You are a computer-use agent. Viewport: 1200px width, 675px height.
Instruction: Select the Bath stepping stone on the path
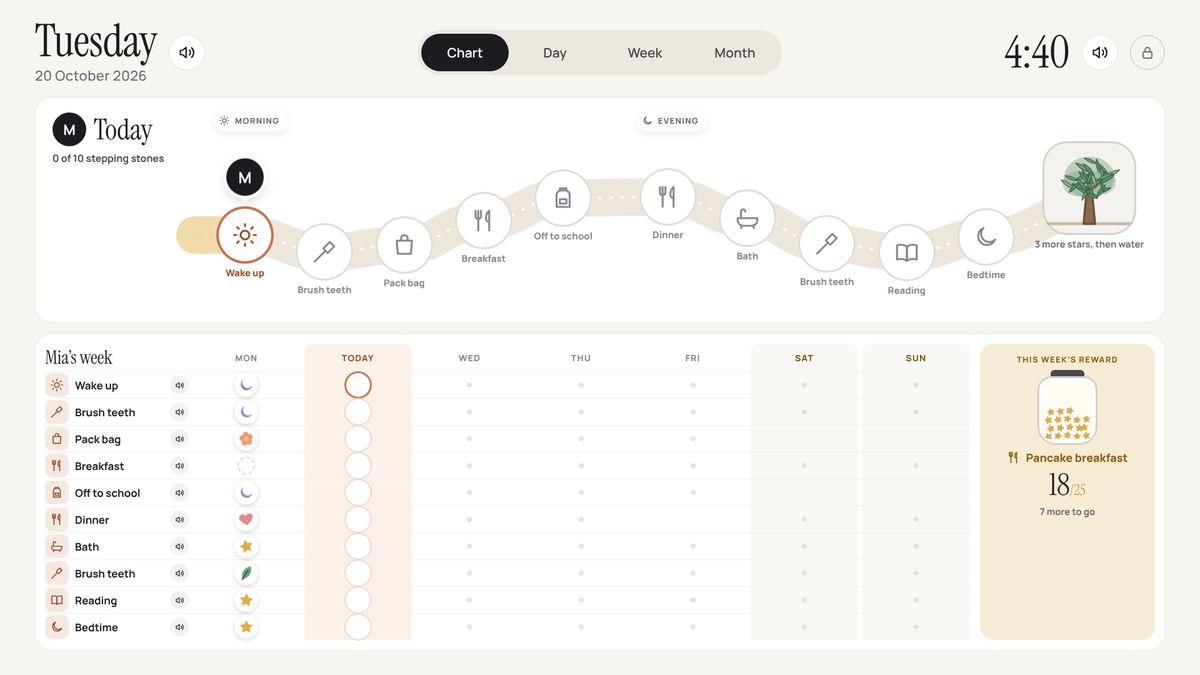pyautogui.click(x=747, y=218)
